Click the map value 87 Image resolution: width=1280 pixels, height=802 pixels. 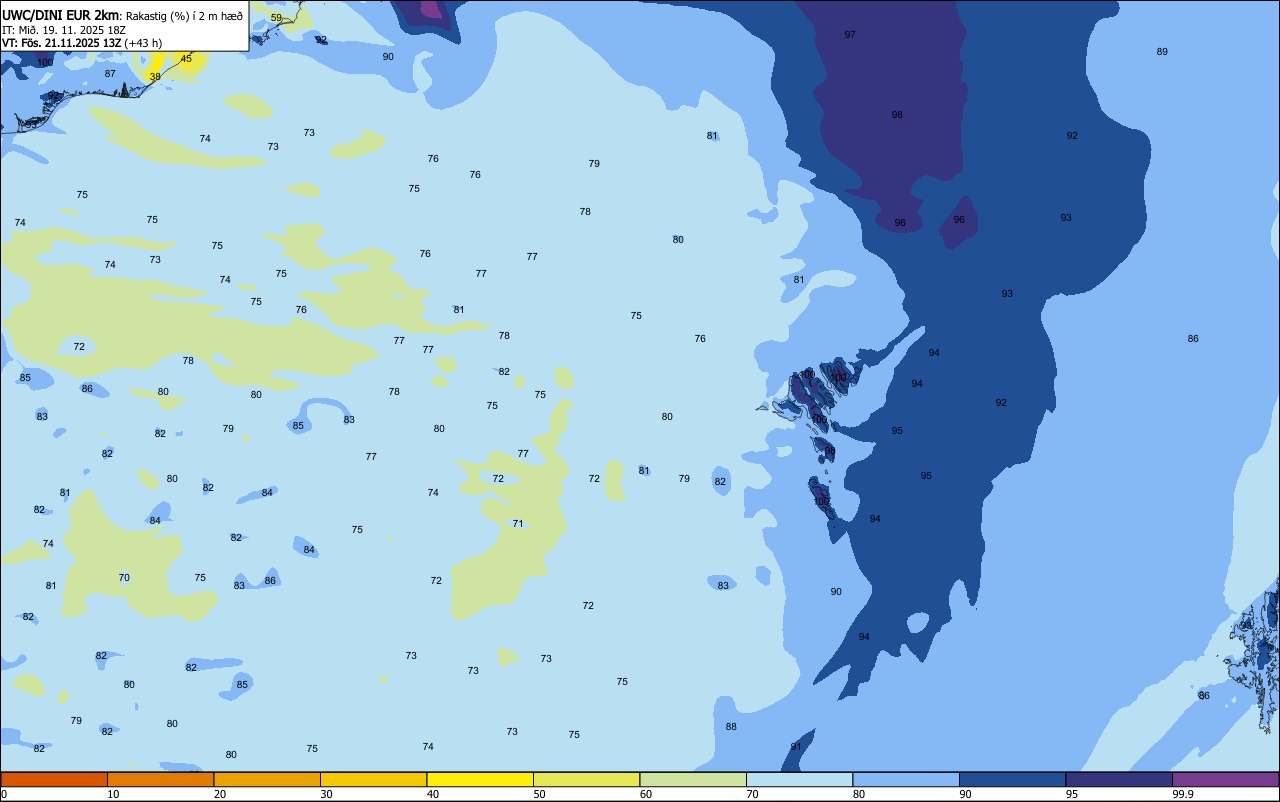[110, 74]
